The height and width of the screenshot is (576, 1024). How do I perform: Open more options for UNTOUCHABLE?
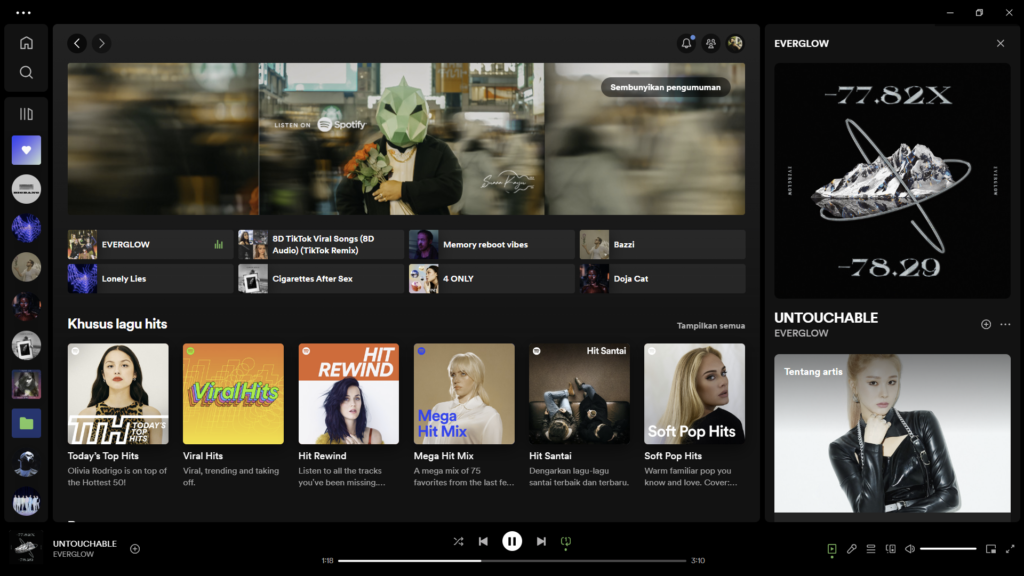(x=1004, y=324)
